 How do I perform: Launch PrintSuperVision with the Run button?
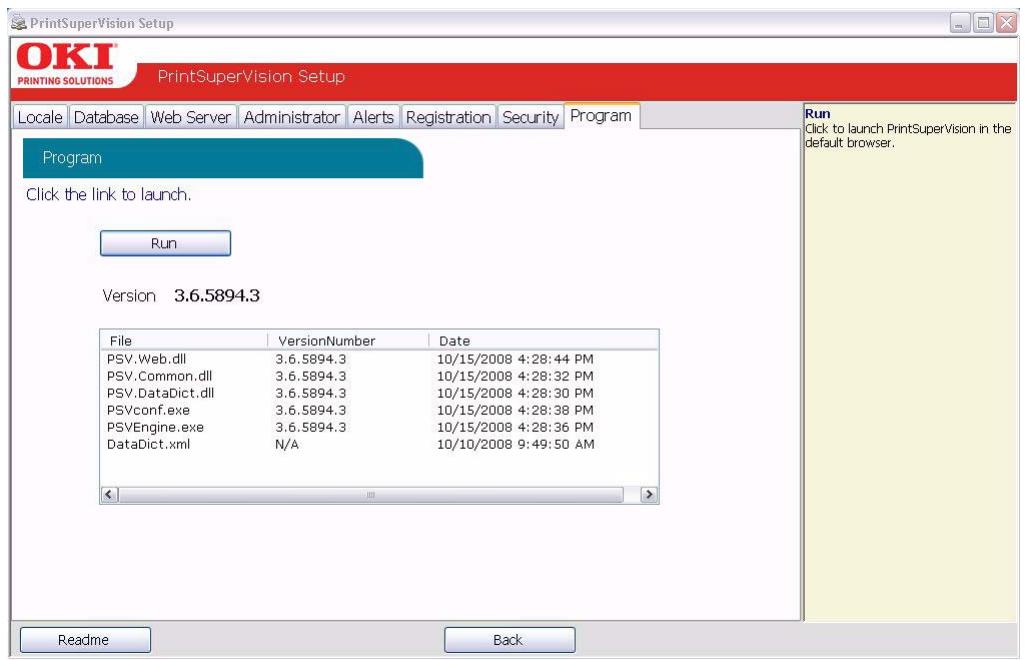(165, 243)
